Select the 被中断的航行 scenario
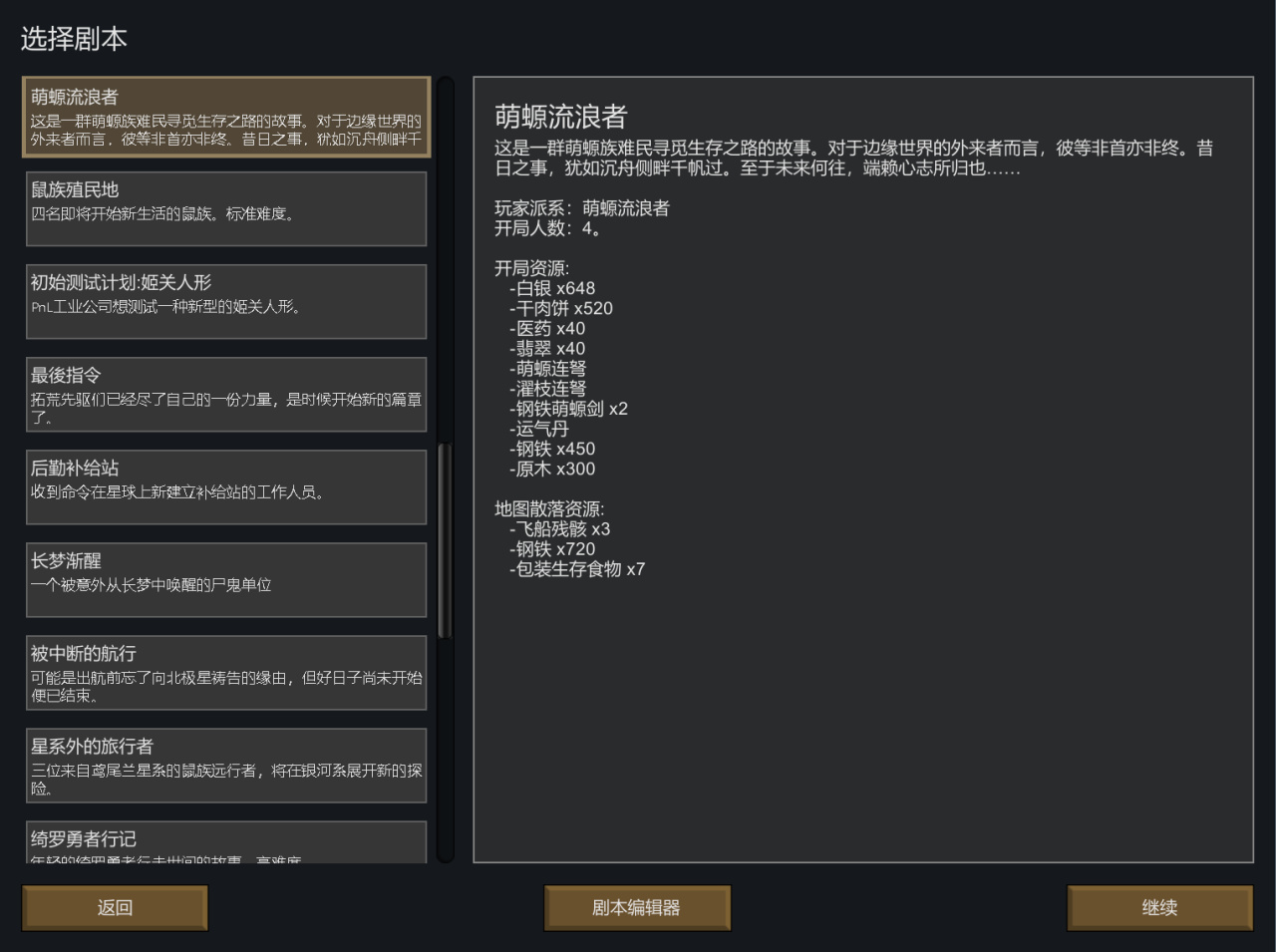This screenshot has height=952, width=1276. point(226,672)
